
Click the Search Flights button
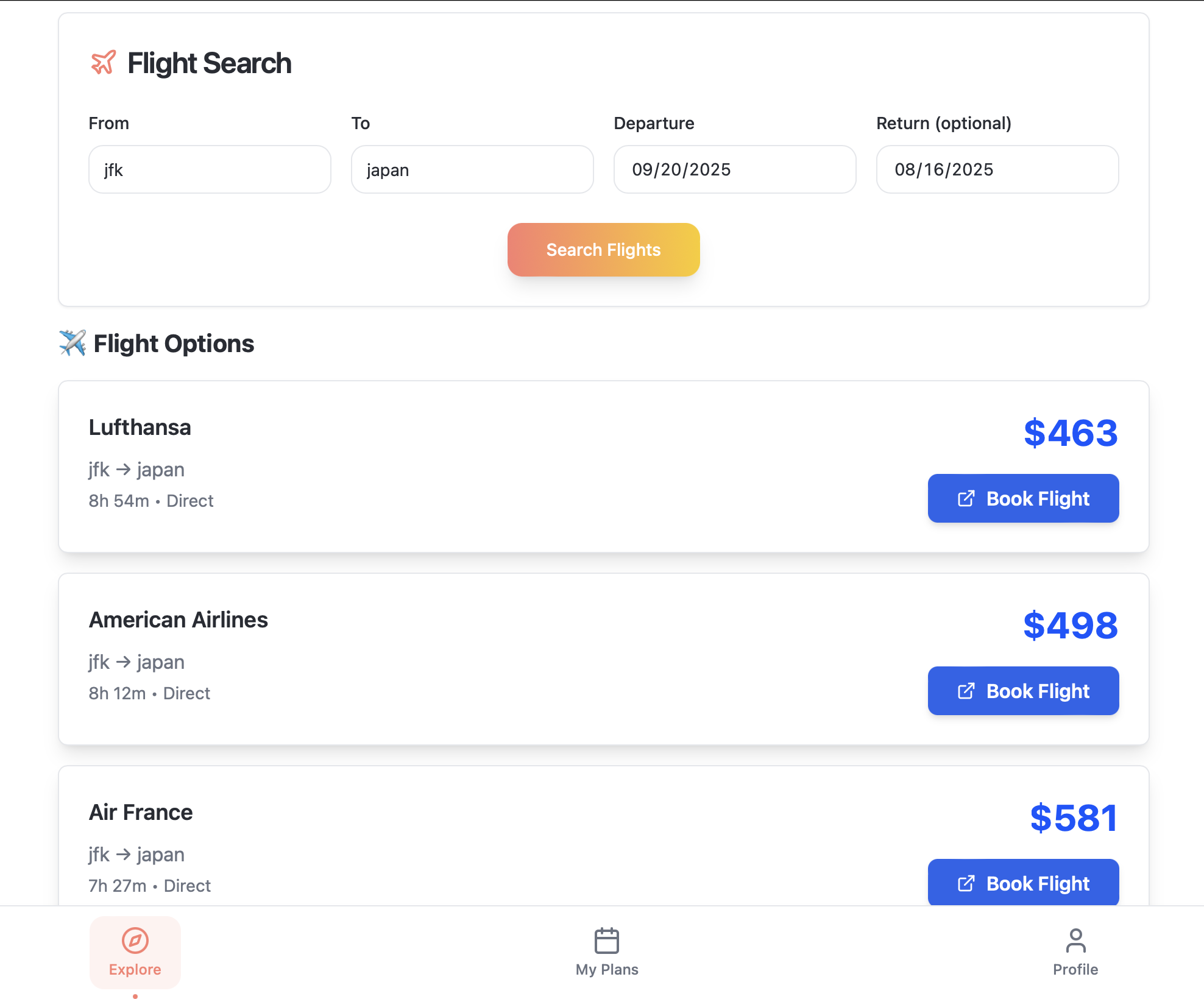pos(603,249)
